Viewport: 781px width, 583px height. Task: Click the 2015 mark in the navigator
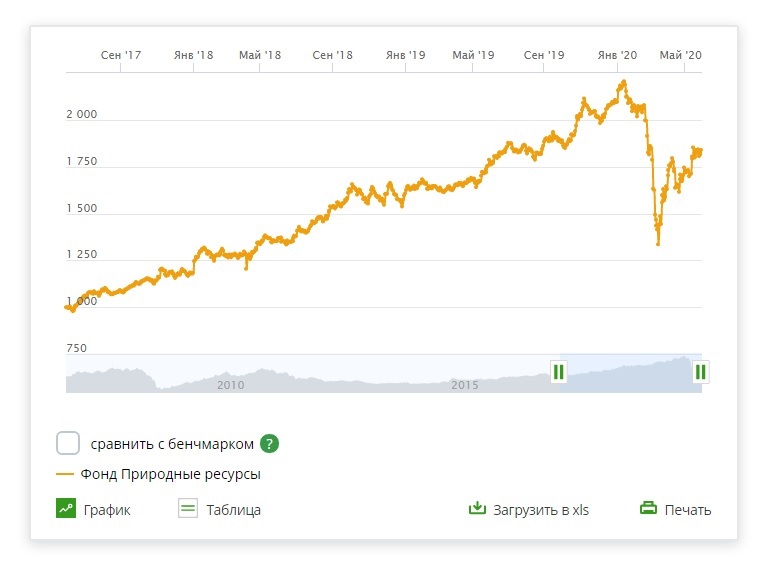pos(465,384)
